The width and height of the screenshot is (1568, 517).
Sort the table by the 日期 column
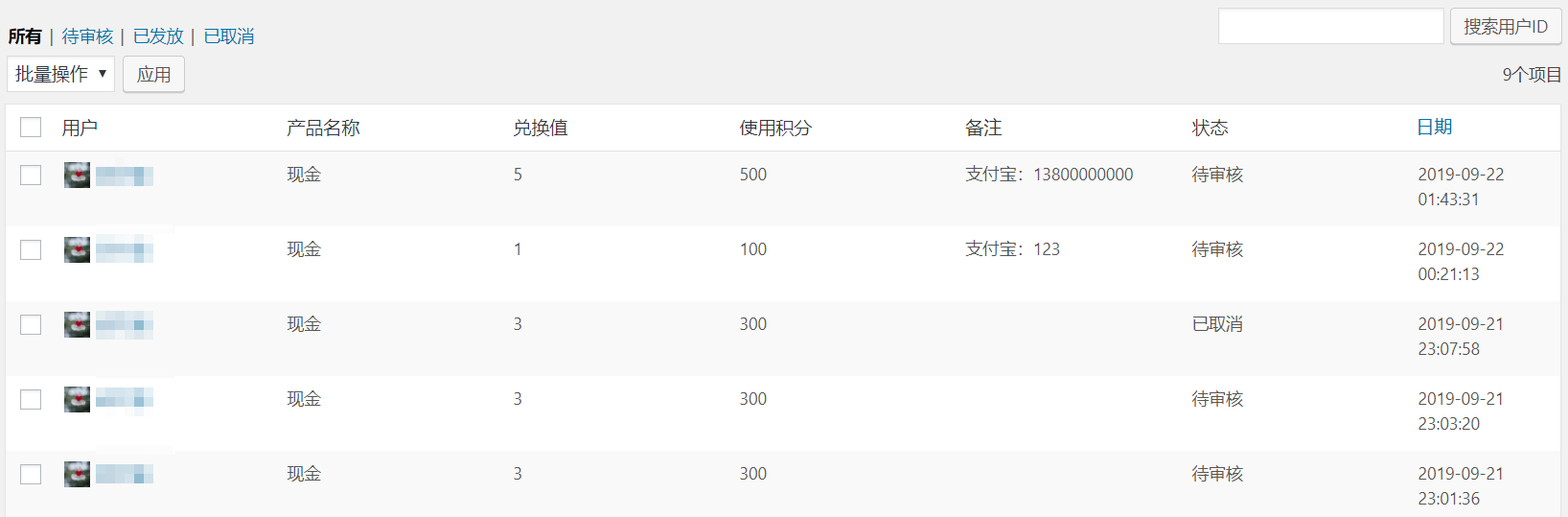point(1435,128)
